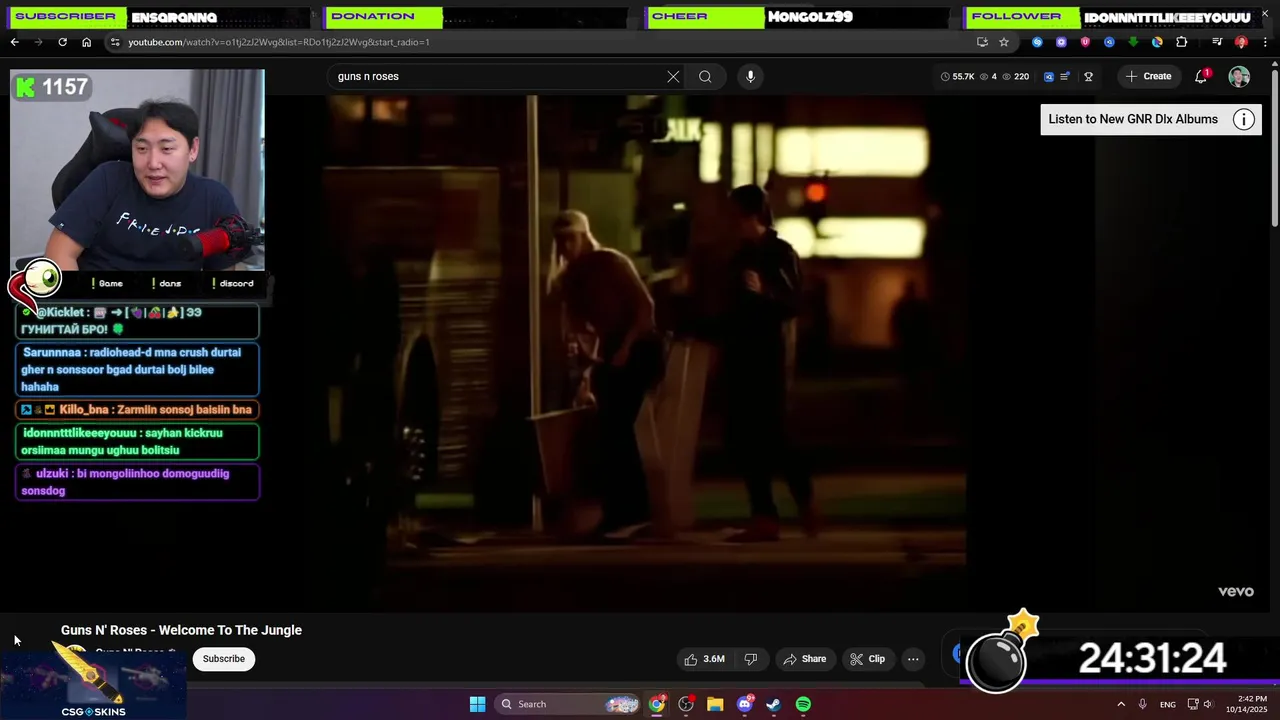Click the site info icon in address bar
Viewport: 1280px width, 720px height.
pyautogui.click(x=115, y=42)
